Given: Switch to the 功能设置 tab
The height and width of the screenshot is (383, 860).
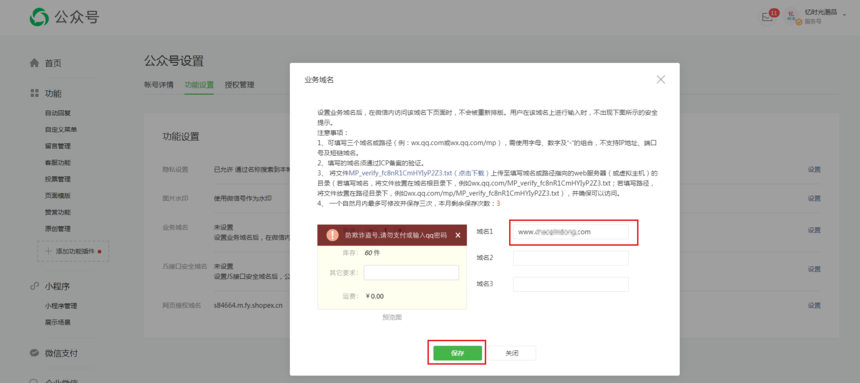Looking at the screenshot, I should [x=199, y=85].
